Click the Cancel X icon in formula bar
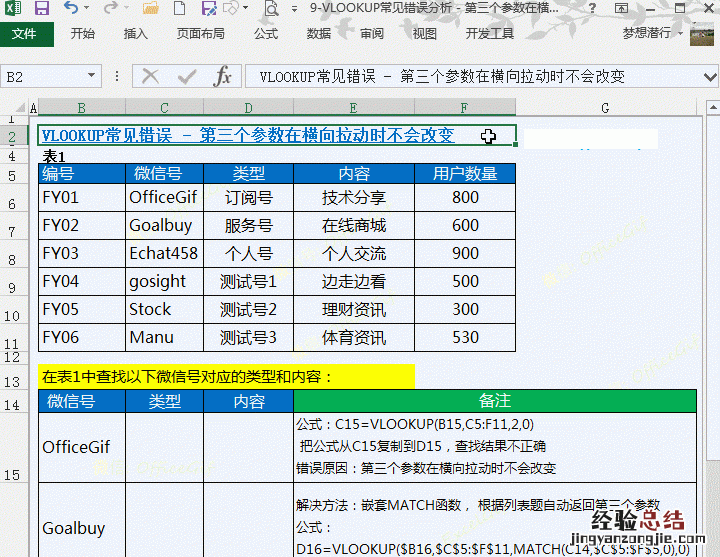The height and width of the screenshot is (557, 720). (151, 77)
